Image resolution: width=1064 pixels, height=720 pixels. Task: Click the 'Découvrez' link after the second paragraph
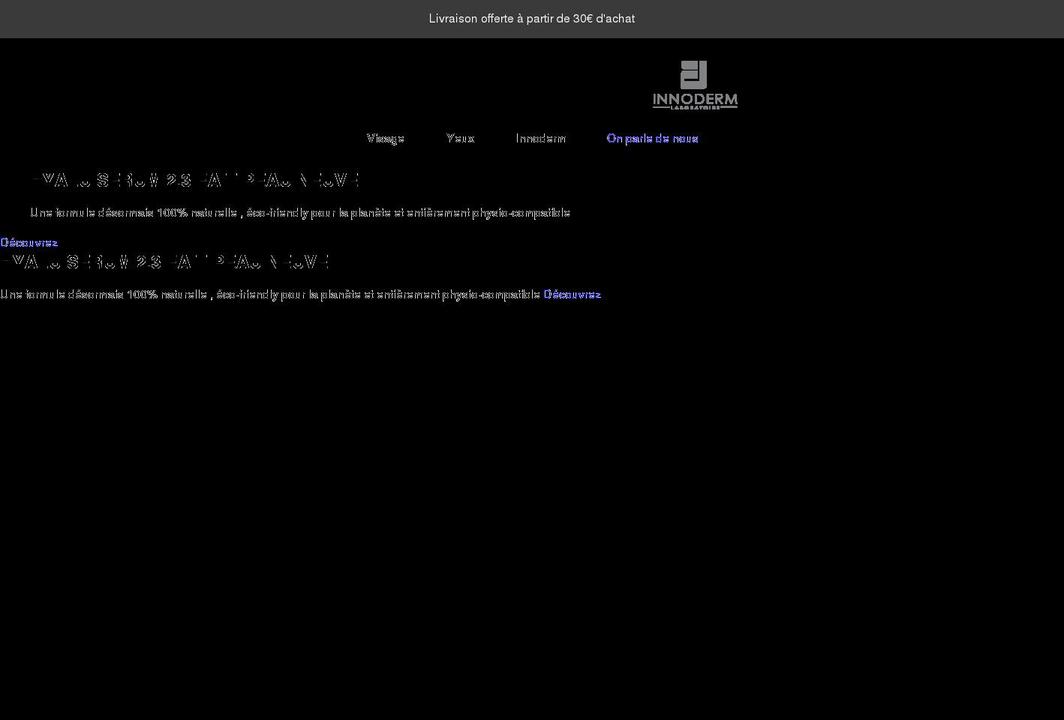coord(571,294)
